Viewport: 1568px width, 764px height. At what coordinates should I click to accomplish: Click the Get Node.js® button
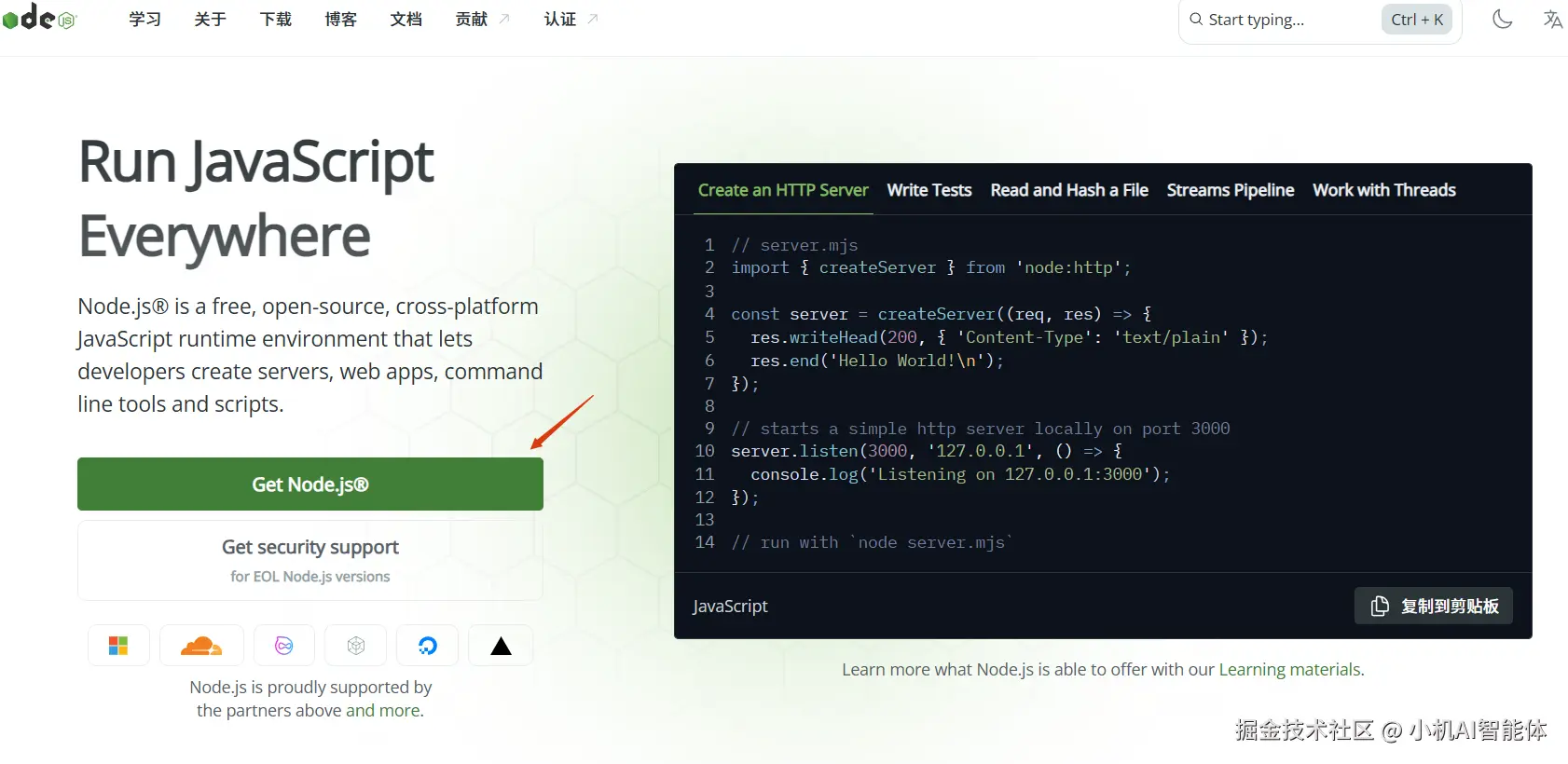[x=310, y=484]
